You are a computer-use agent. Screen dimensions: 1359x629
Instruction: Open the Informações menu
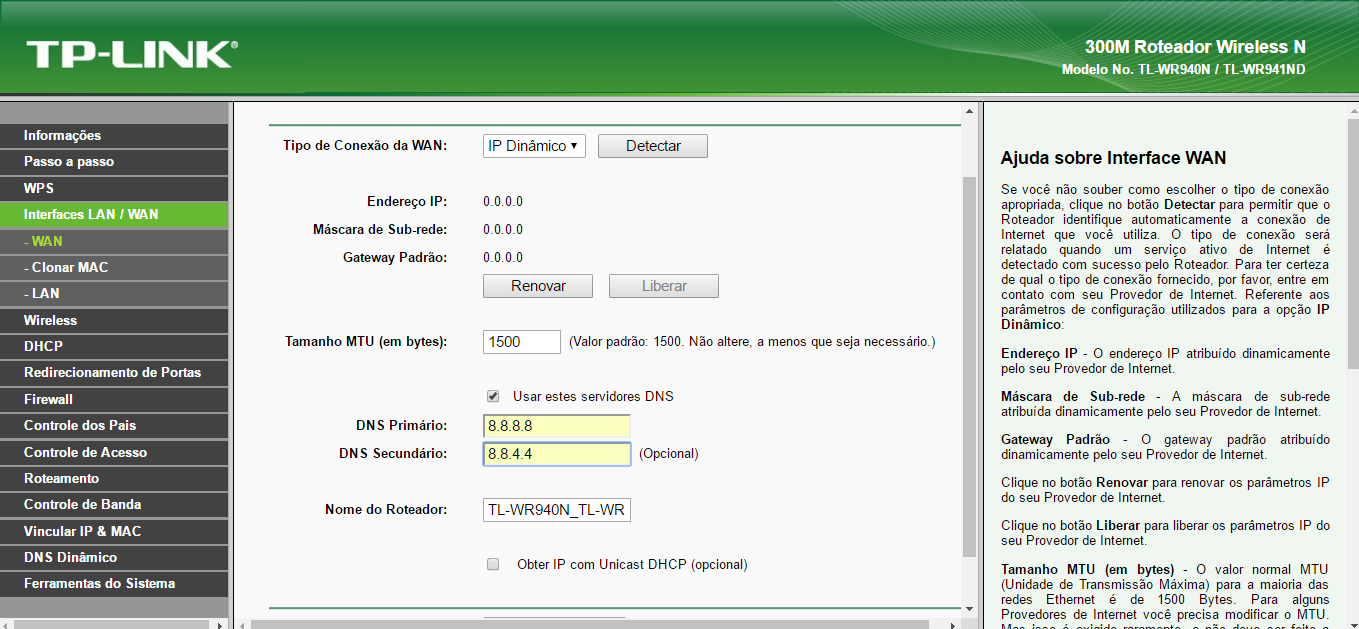(x=114, y=135)
